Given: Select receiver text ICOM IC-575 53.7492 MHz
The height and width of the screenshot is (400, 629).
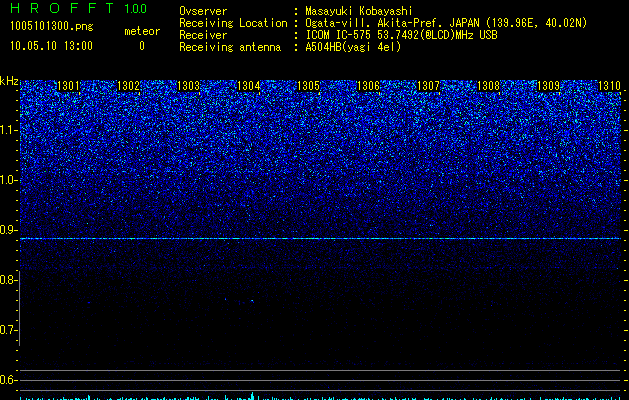Looking at the screenshot, I should [x=401, y=35].
